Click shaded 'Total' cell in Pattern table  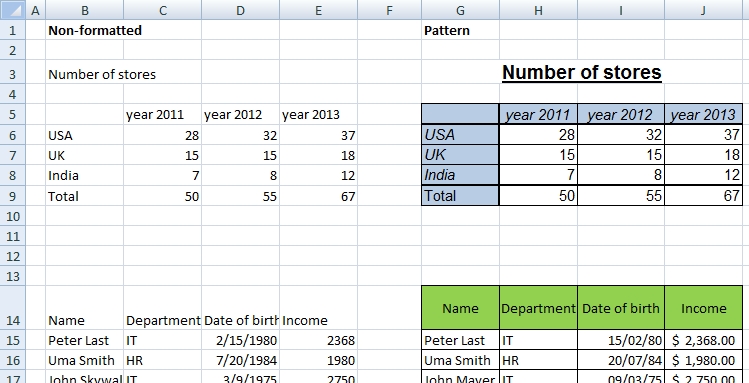click(x=460, y=195)
